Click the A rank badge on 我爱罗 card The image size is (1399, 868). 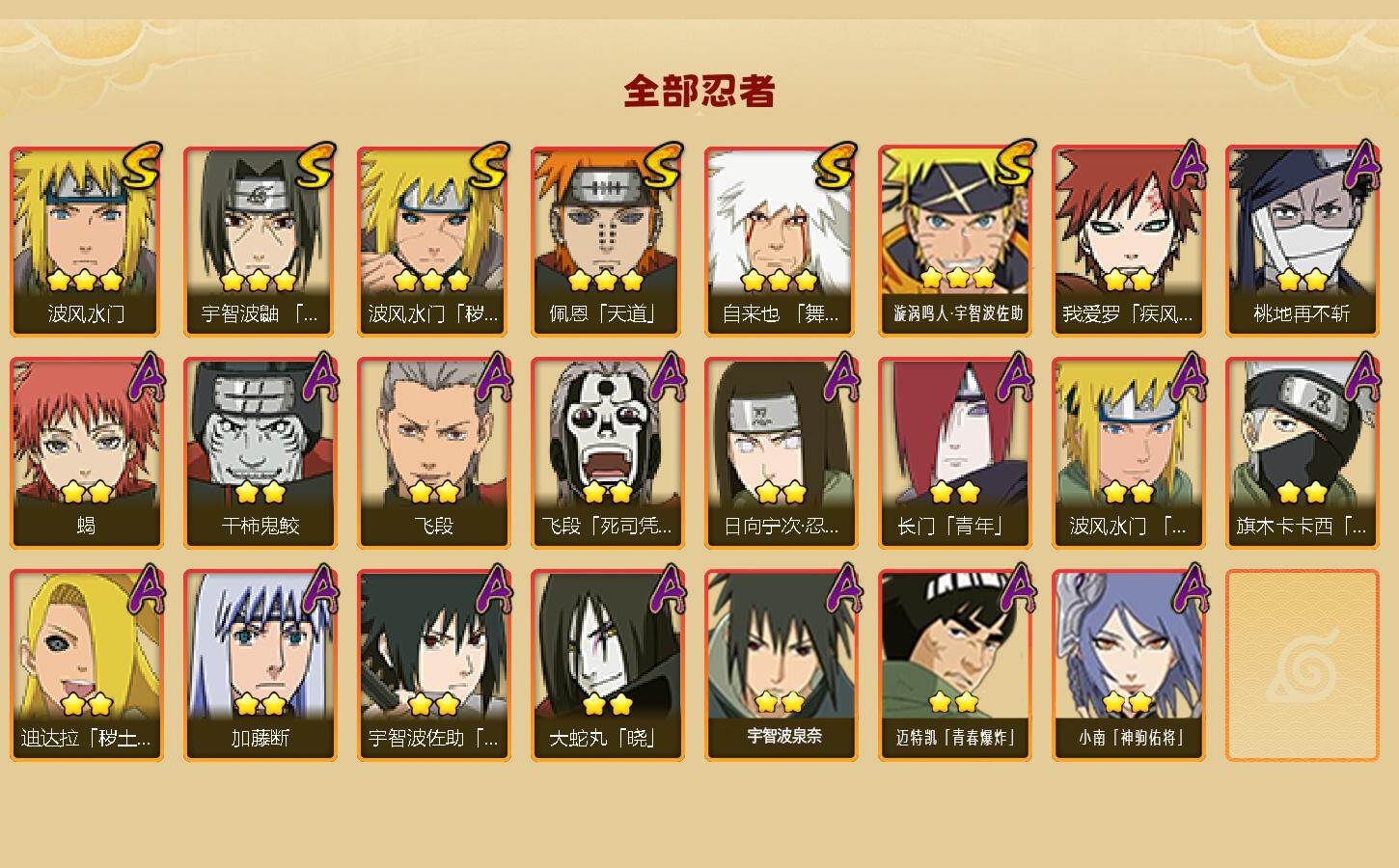click(1192, 166)
